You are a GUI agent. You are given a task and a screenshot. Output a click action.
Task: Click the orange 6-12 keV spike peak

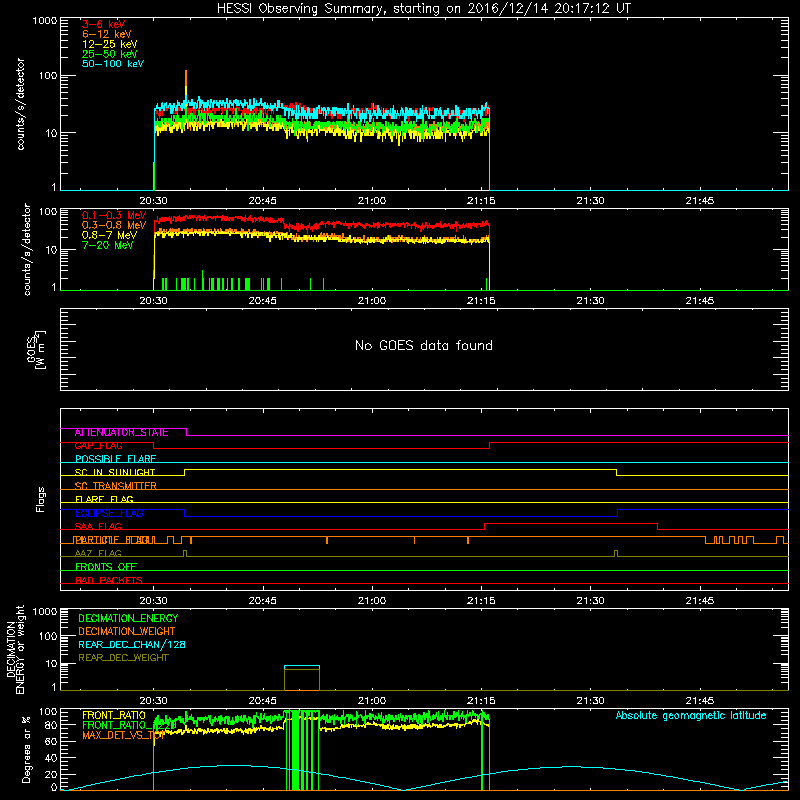186,72
